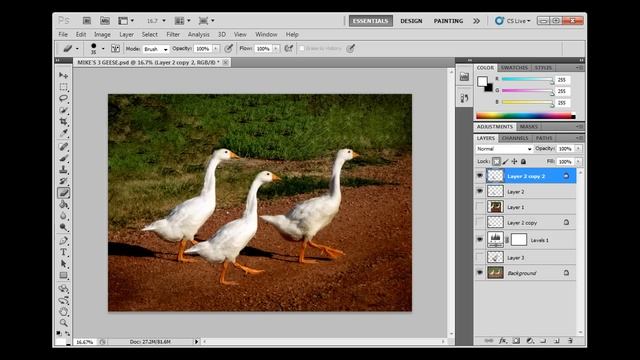Select the Zoom tool in toolbox

63,323
